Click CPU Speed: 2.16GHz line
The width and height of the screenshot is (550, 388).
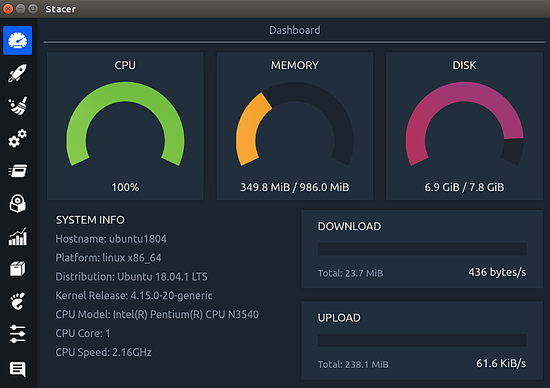tap(103, 352)
